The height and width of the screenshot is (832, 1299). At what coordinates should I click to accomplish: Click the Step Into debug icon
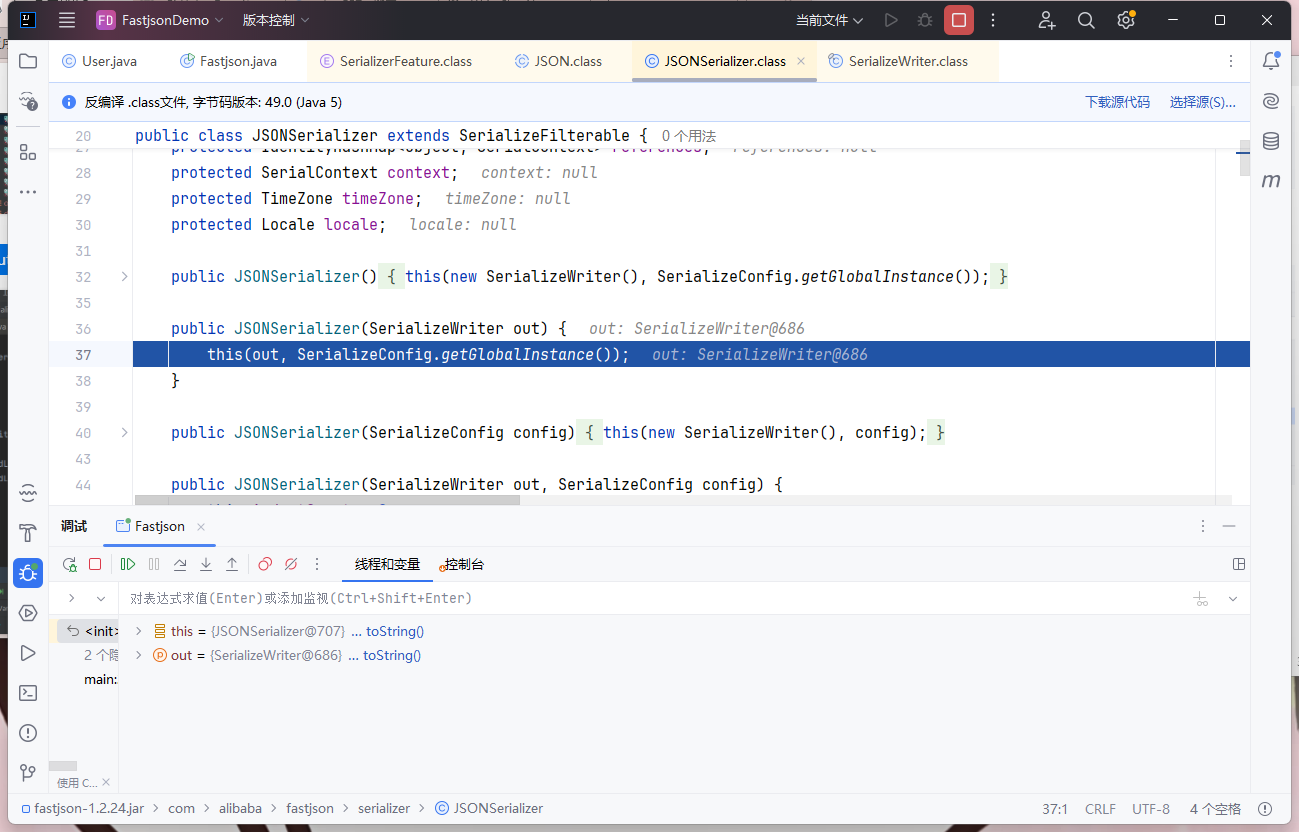pyautogui.click(x=206, y=564)
